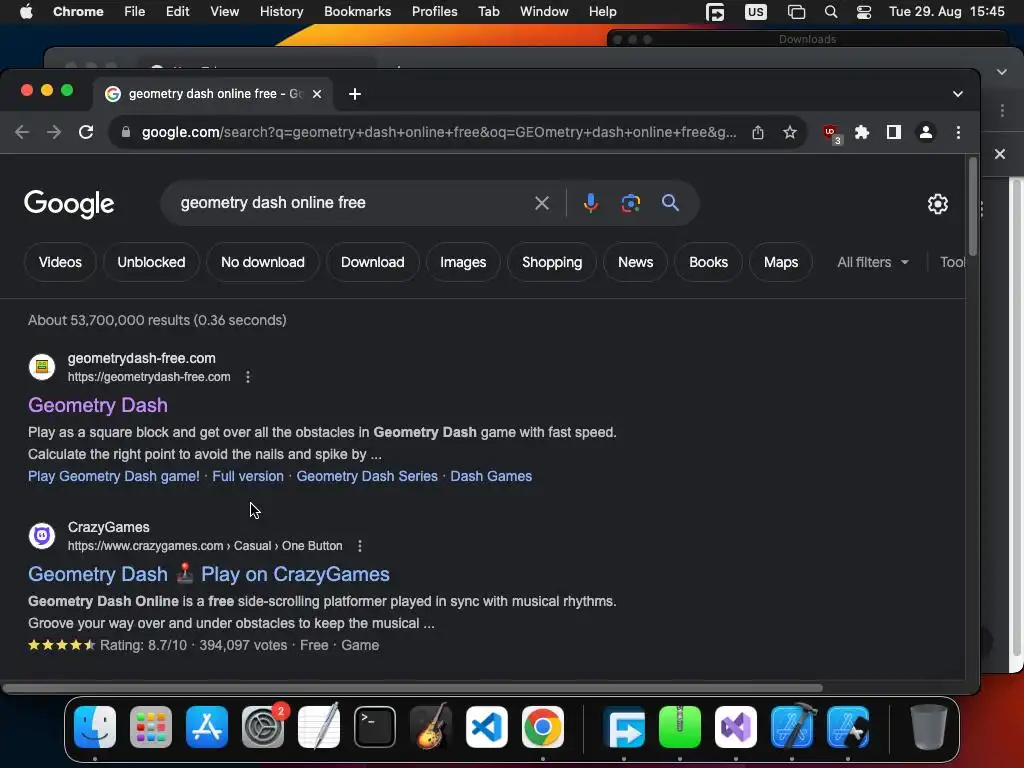
Task: Clear the Google search box
Action: (x=541, y=203)
